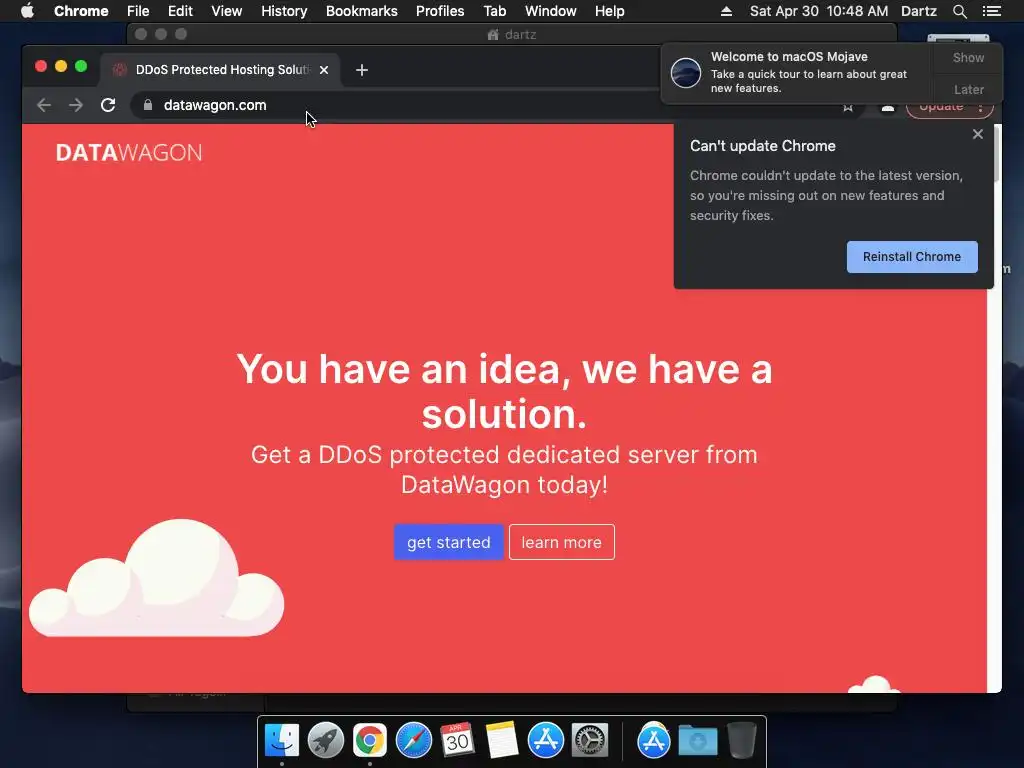The width and height of the screenshot is (1024, 768).
Task: Click the get started button
Action: point(449,542)
